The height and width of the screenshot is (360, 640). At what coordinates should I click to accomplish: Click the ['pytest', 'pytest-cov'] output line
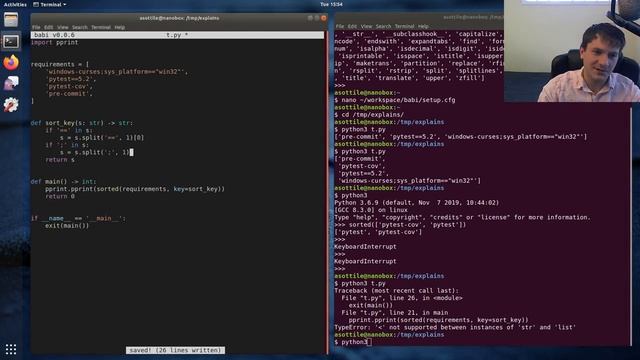click(x=378, y=232)
